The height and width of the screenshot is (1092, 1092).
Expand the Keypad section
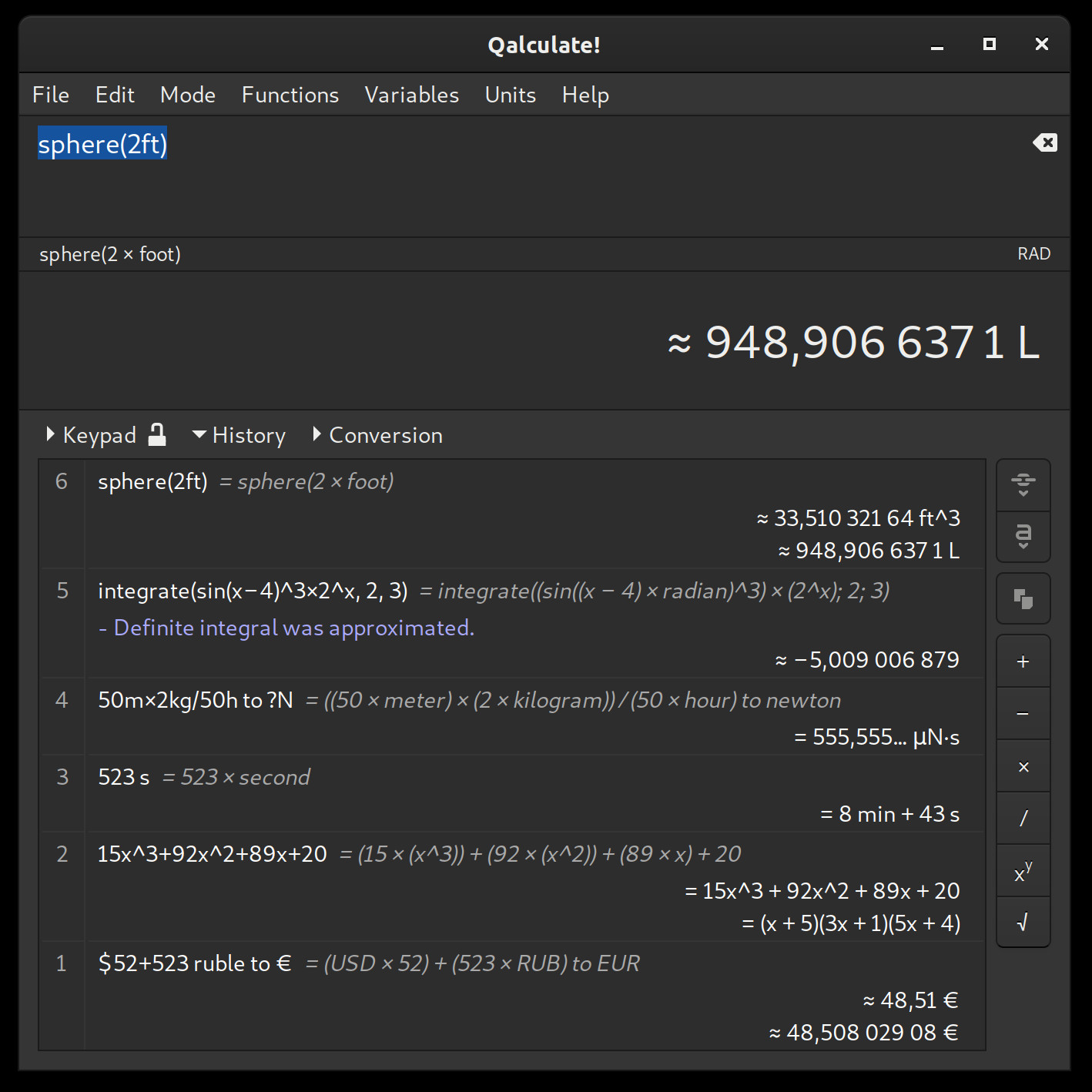[92, 435]
